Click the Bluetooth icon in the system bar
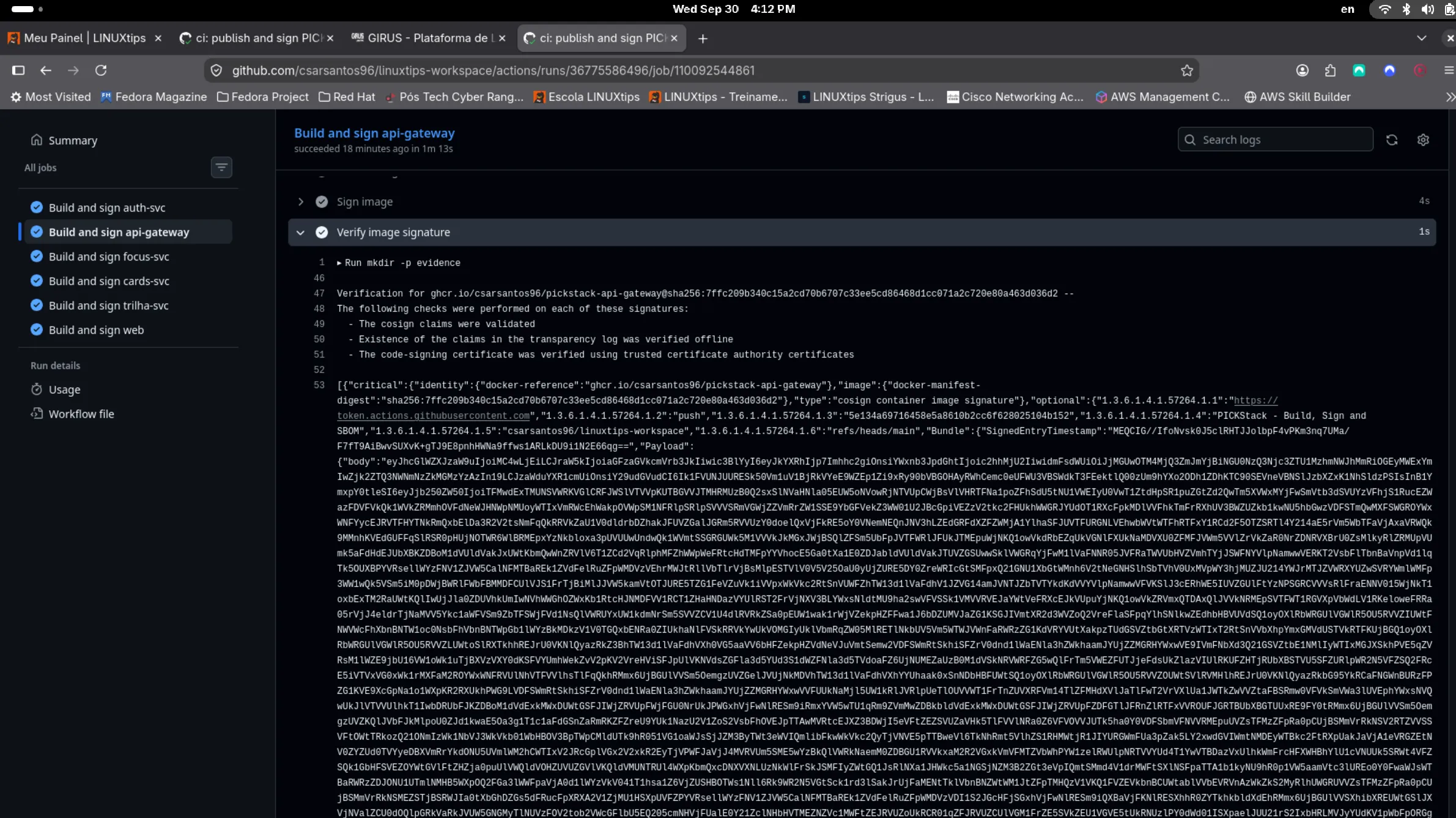 pos(1406,9)
